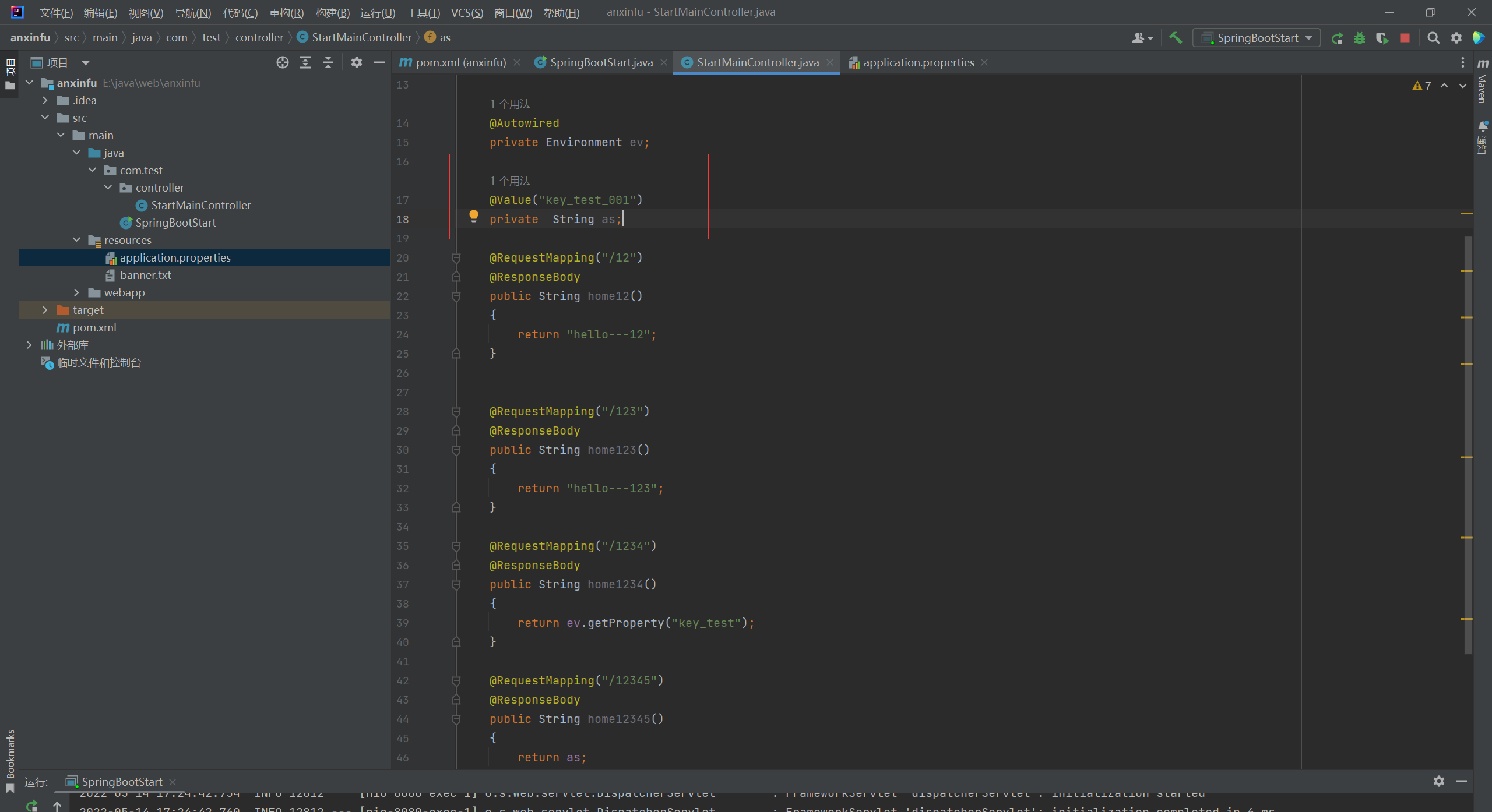Switch to the application.properties editor tab
This screenshot has width=1492, height=812.
tap(918, 62)
